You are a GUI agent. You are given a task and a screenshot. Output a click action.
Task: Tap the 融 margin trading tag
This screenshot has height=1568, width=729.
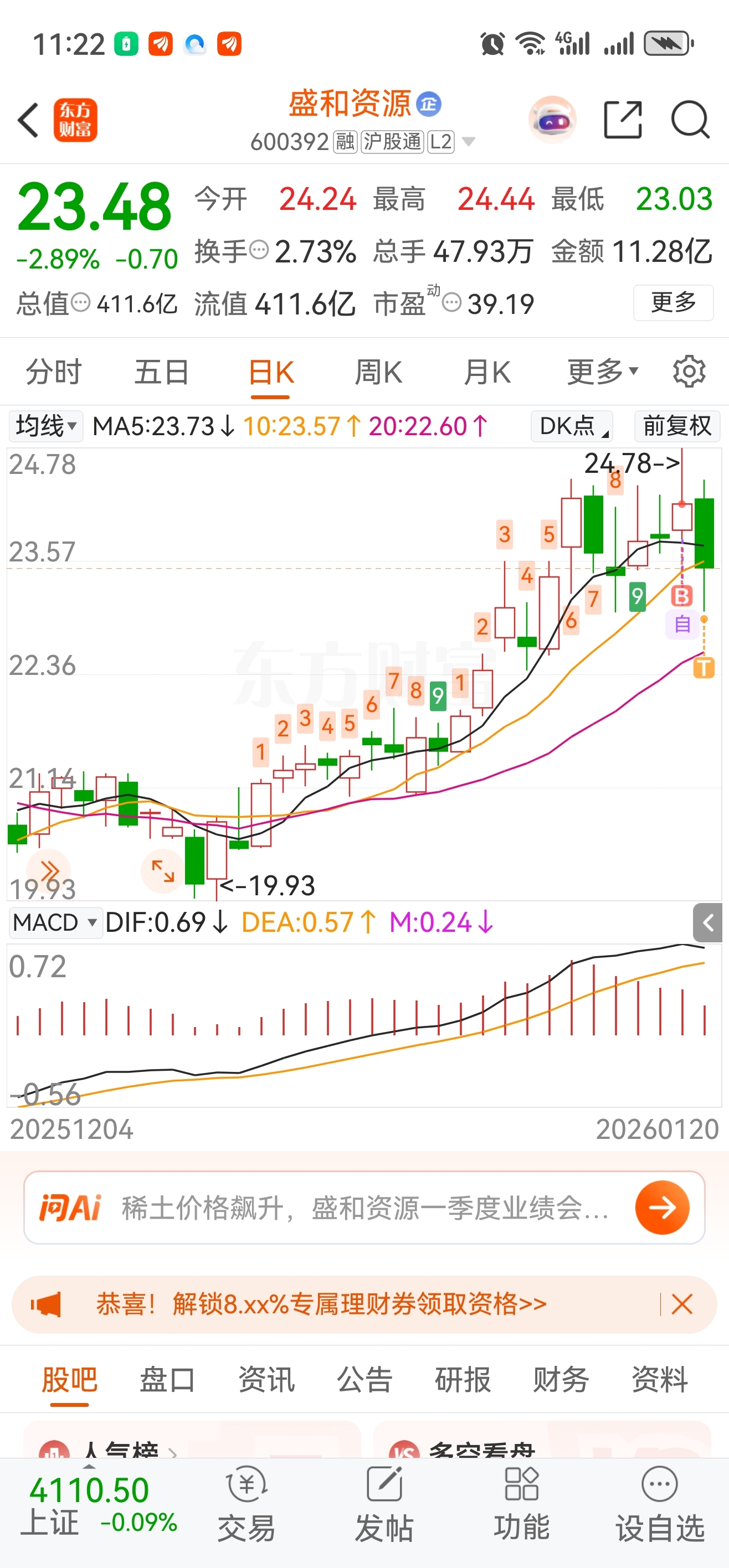pyautogui.click(x=345, y=142)
